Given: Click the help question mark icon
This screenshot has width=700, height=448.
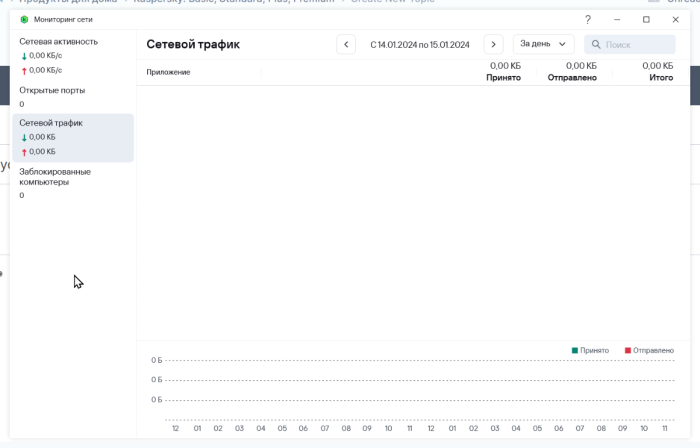Looking at the screenshot, I should [x=588, y=20].
